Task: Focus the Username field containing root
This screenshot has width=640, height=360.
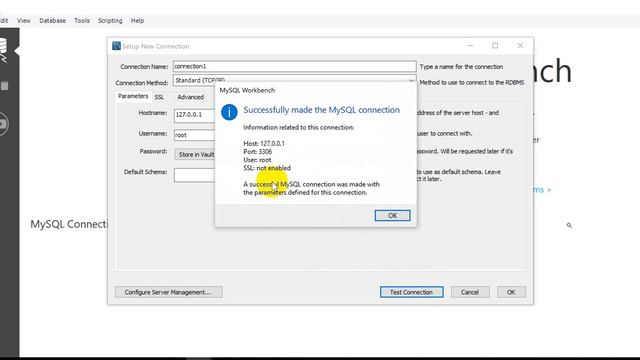Action: (194, 135)
